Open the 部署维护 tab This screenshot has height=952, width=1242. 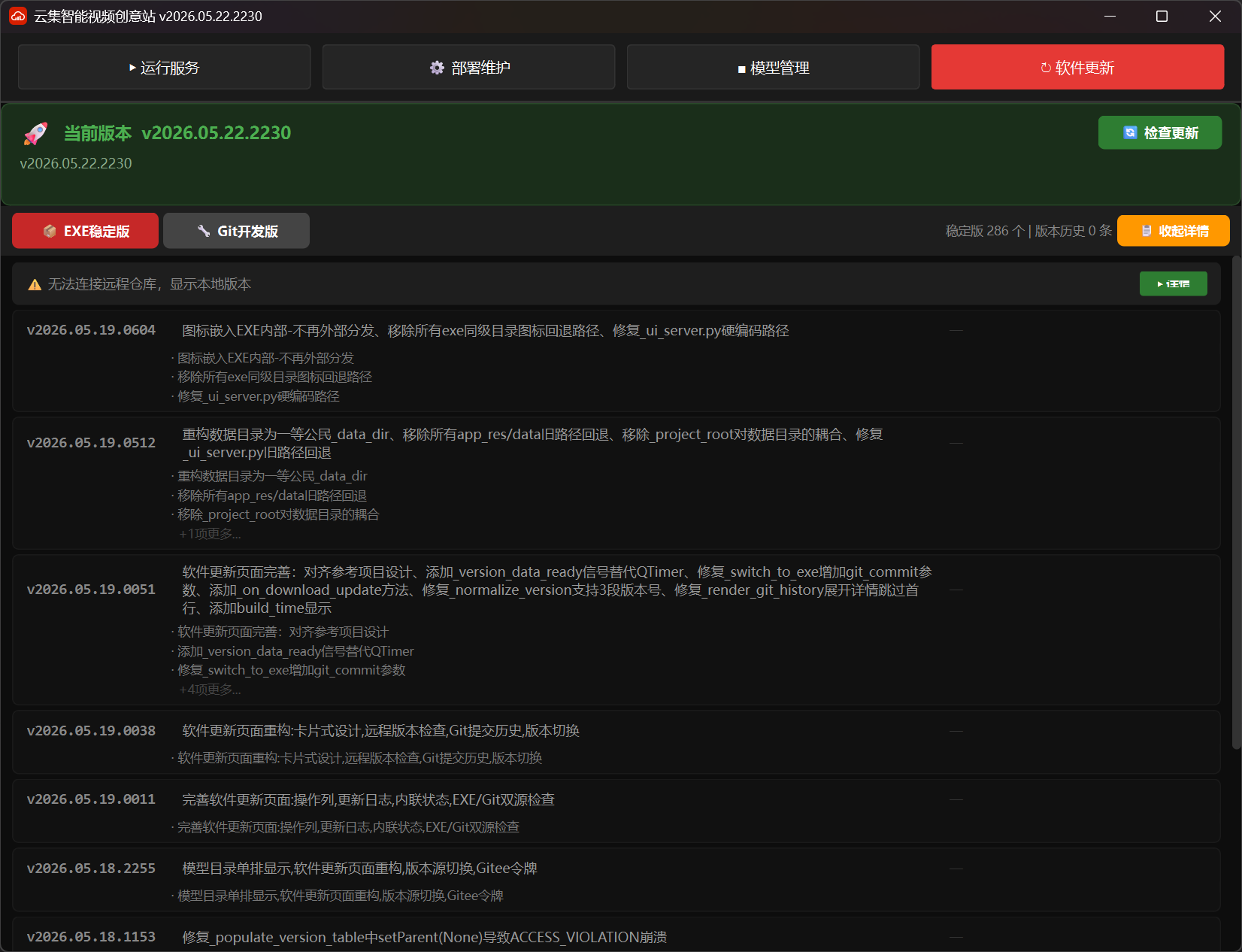pos(468,68)
